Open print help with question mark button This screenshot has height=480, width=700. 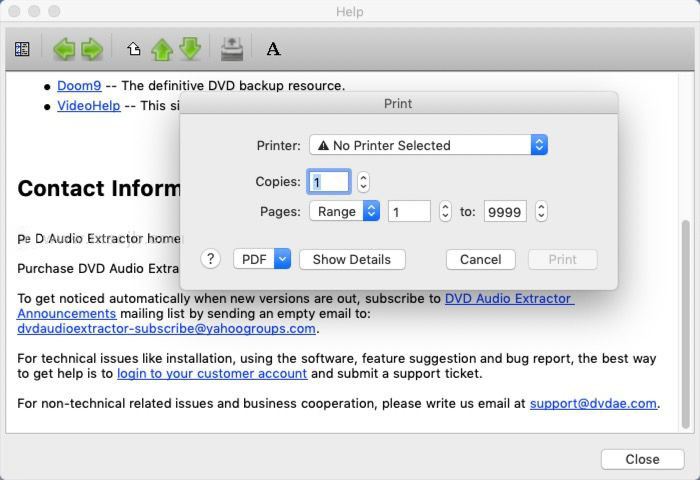tap(210, 259)
